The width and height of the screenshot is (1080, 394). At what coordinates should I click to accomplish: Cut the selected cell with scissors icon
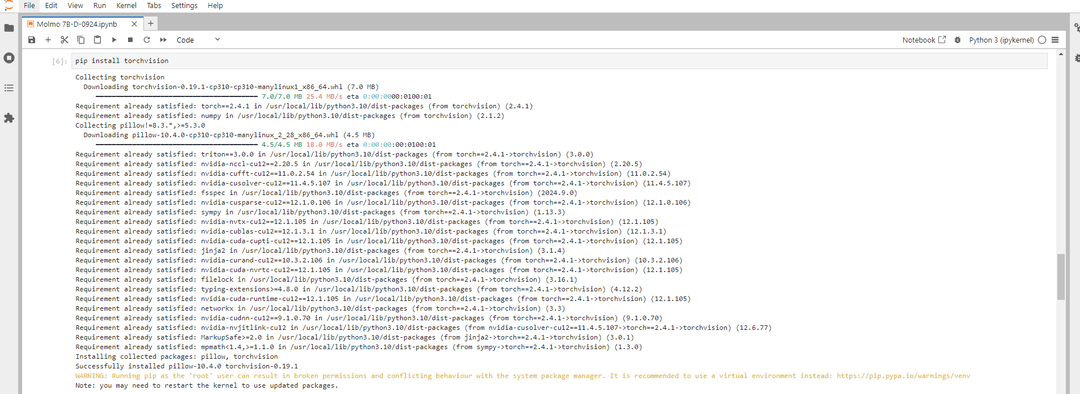pyautogui.click(x=65, y=40)
